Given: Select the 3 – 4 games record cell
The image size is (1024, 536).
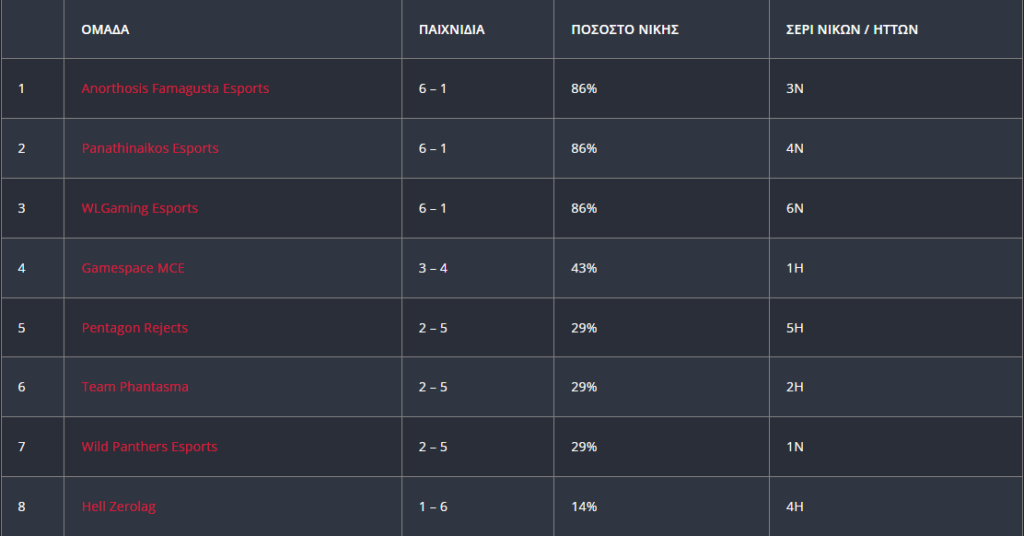Looking at the screenshot, I should (x=478, y=268).
